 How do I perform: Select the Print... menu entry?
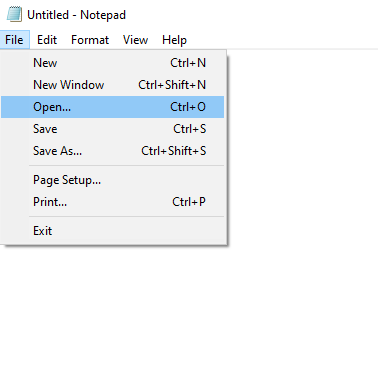click(x=113, y=202)
